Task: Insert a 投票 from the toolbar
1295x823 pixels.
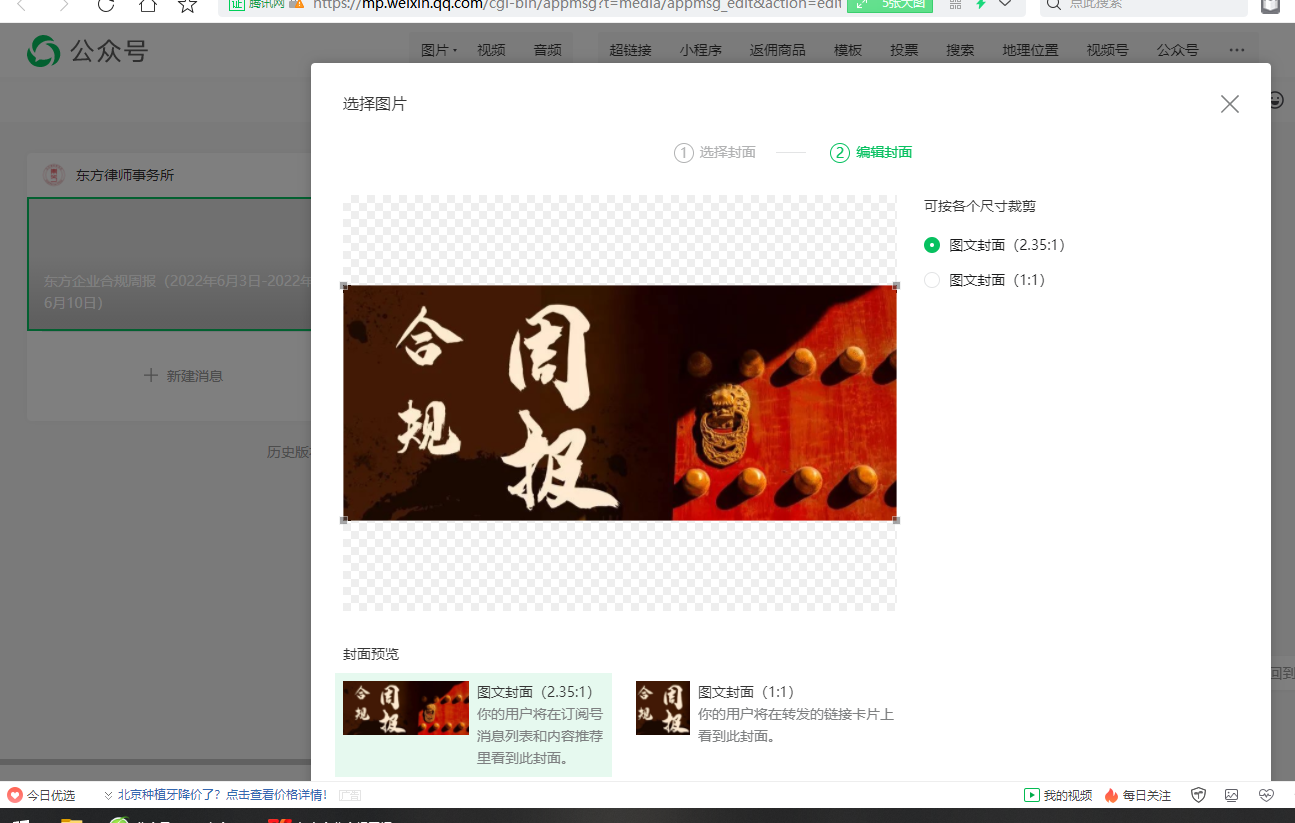Action: [904, 50]
